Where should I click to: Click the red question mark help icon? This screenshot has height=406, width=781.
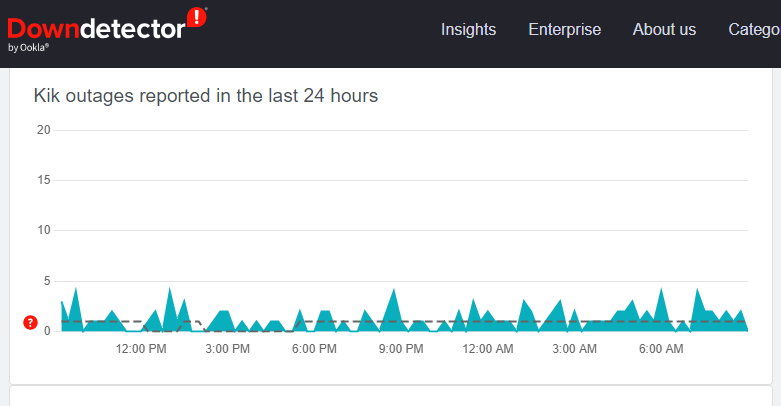[30, 323]
